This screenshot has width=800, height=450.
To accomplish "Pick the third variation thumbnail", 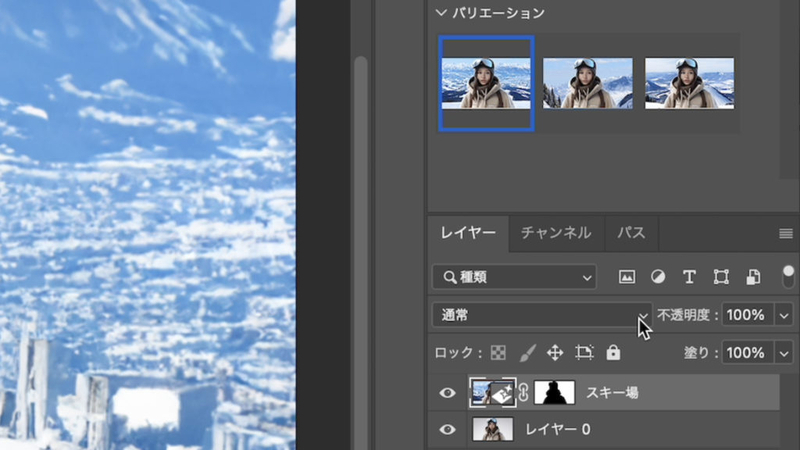I will pos(689,83).
